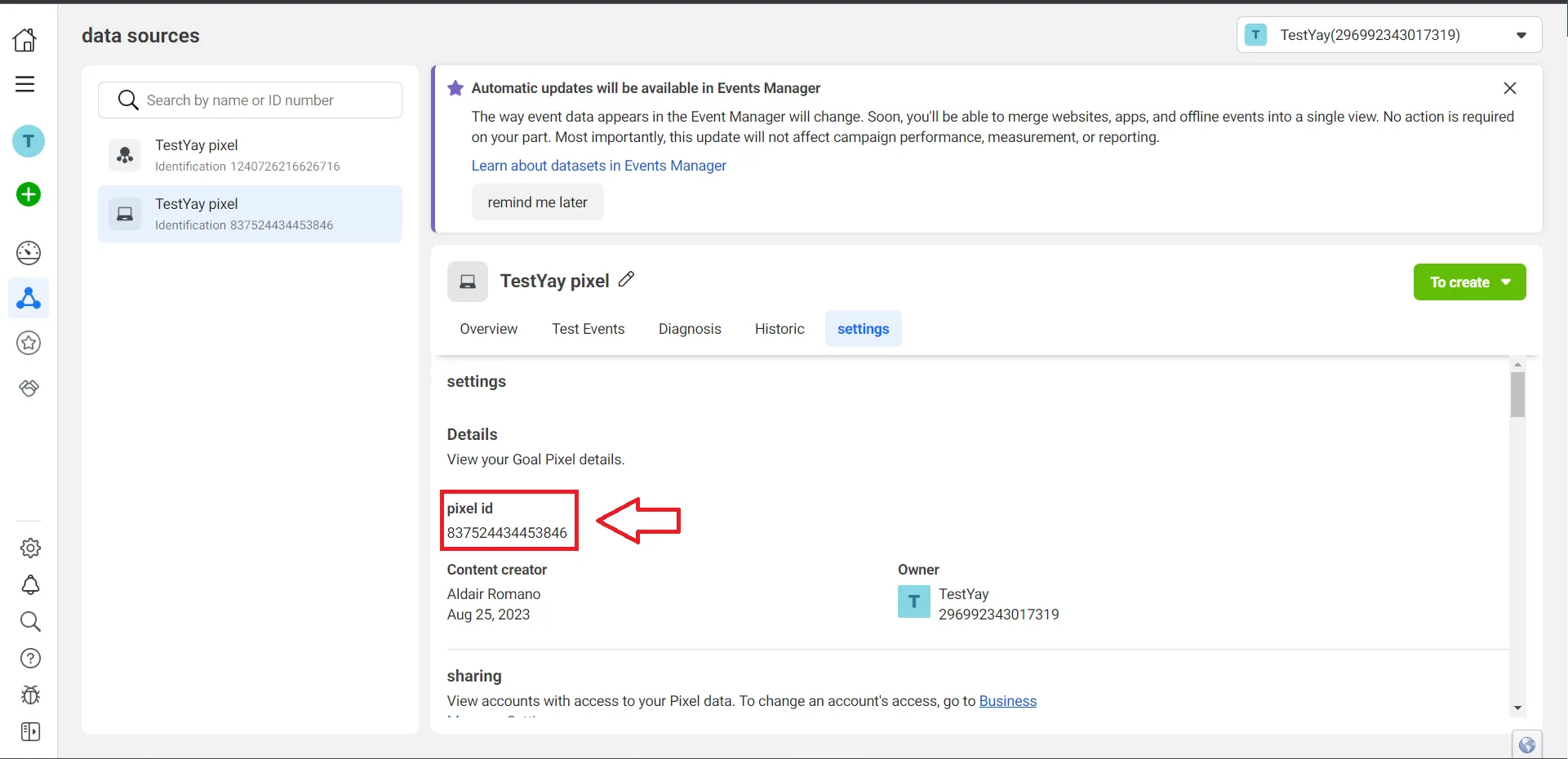1568x759 pixels.
Task: Open the settings gear icon in sidebar
Action: pyautogui.click(x=30, y=548)
